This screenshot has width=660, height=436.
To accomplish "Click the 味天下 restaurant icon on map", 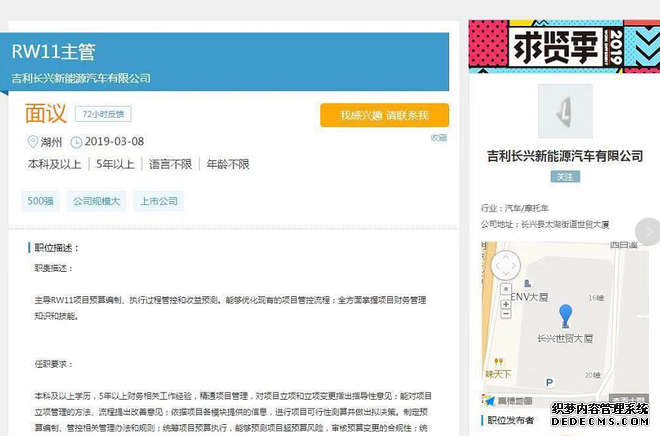I will coord(498,362).
